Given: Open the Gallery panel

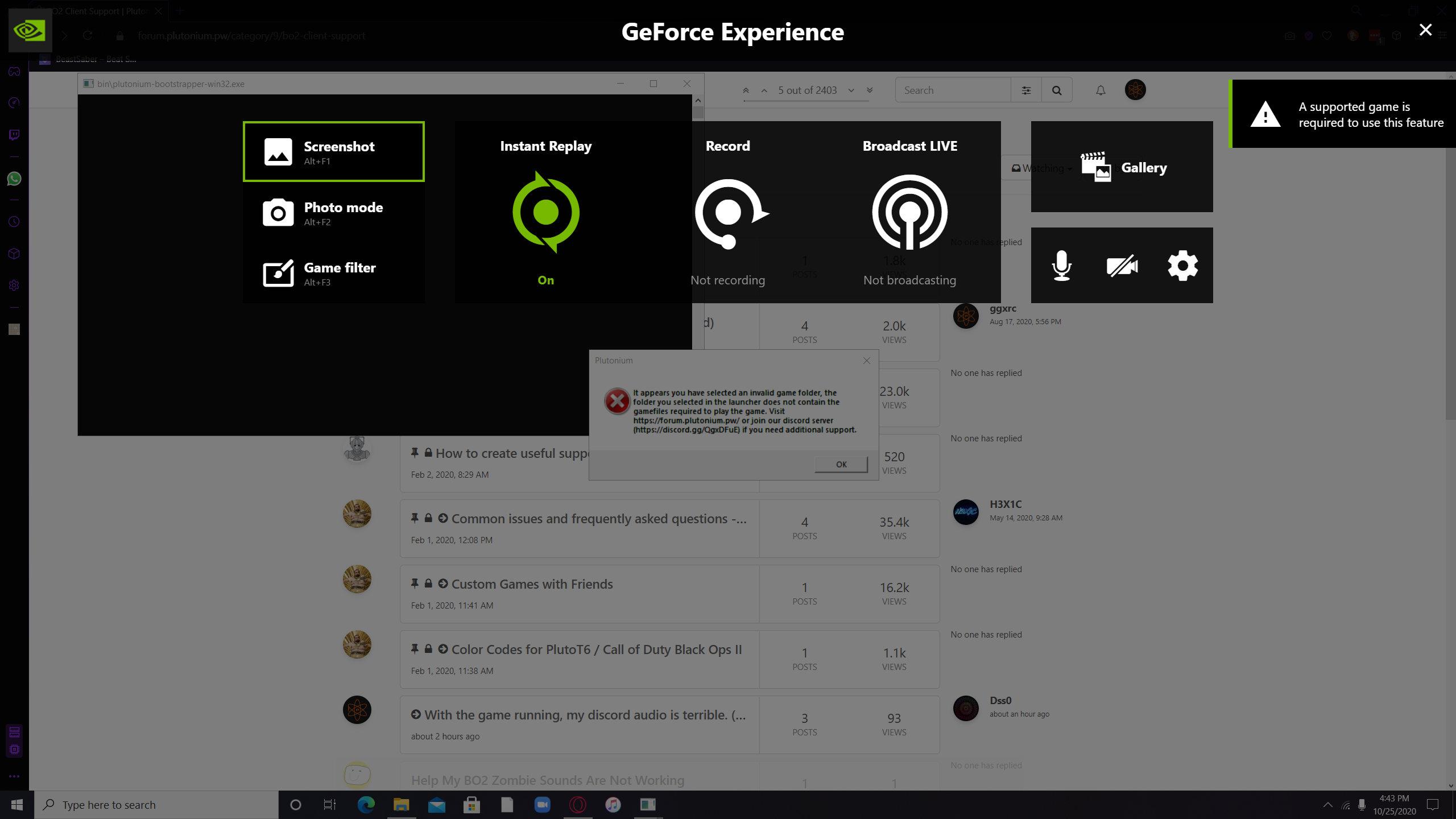Looking at the screenshot, I should point(1122,167).
